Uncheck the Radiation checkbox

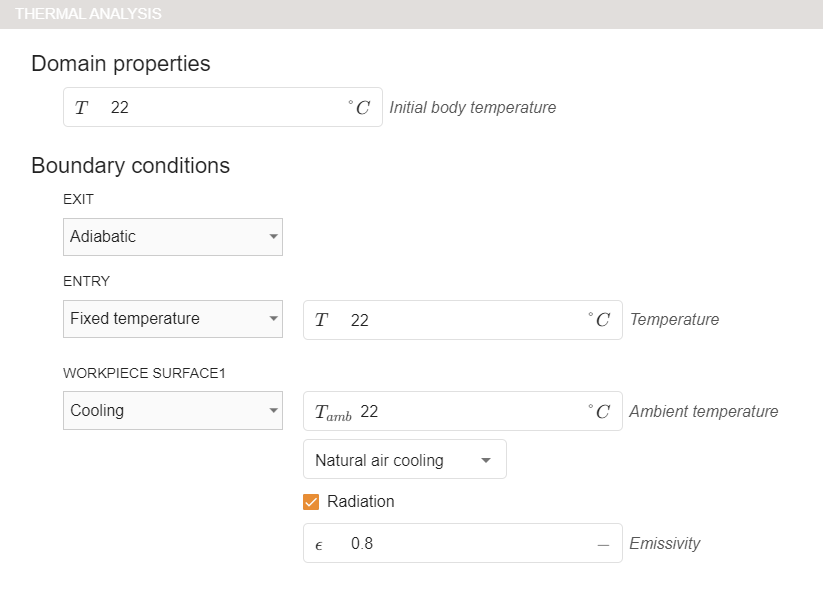(311, 502)
